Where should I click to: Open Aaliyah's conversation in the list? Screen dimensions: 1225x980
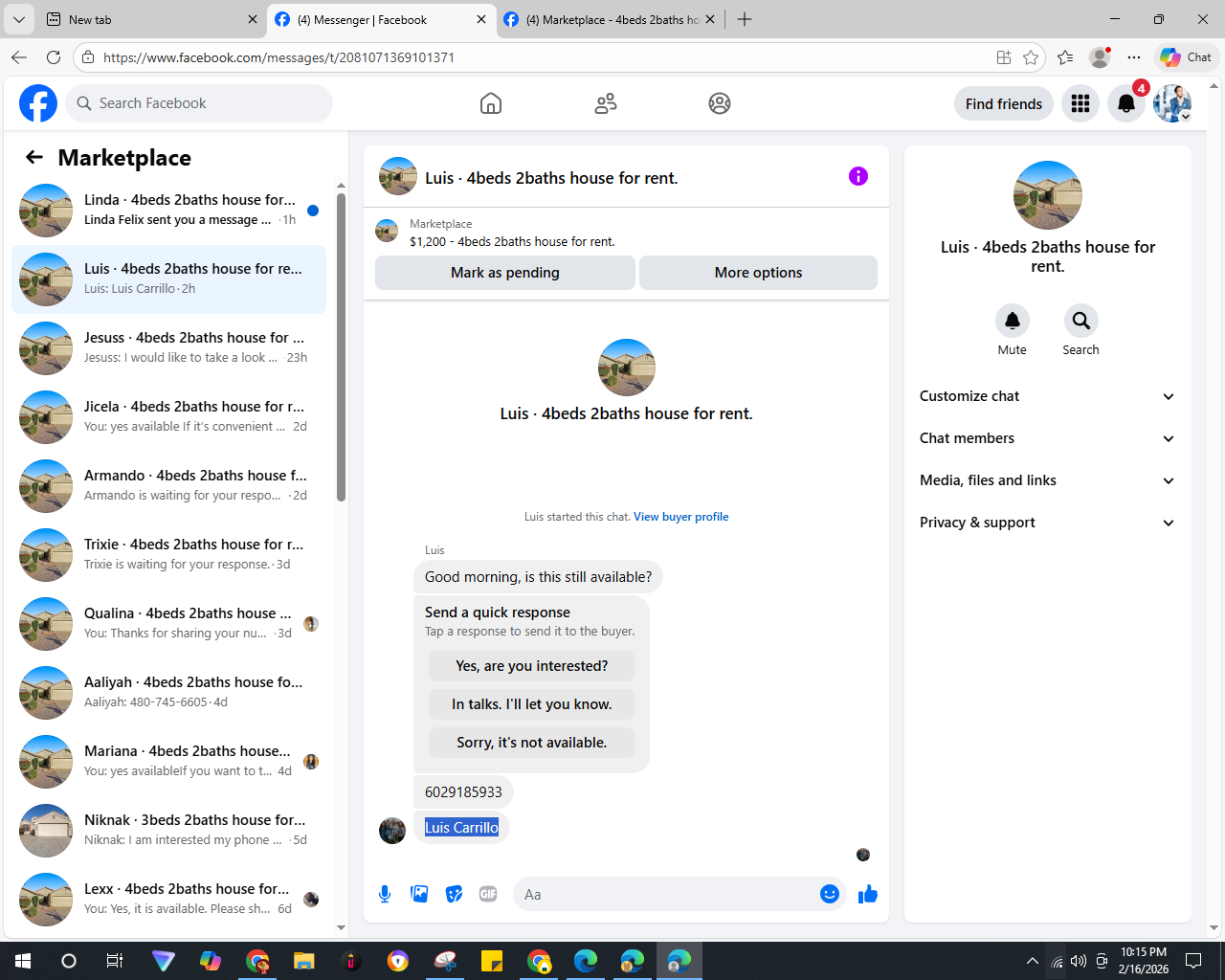[169, 693]
